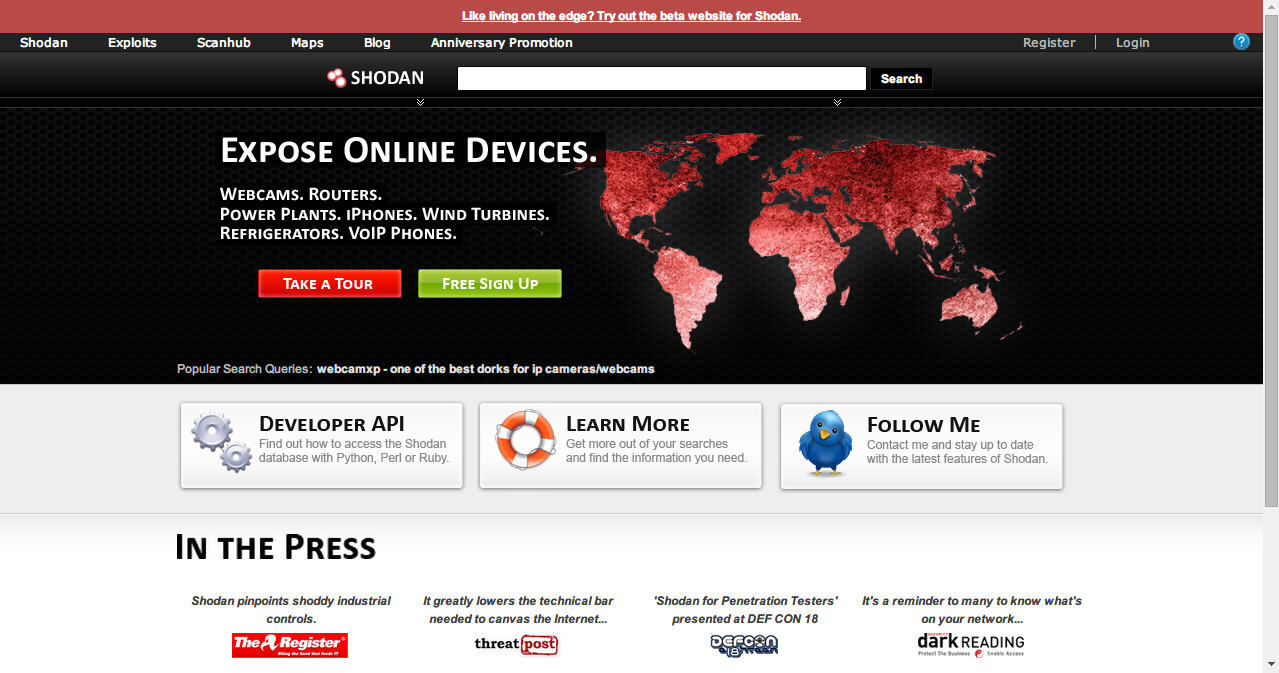The image size is (1279, 673).
Task: Click the scrollbar down arrow
Action: (1271, 665)
